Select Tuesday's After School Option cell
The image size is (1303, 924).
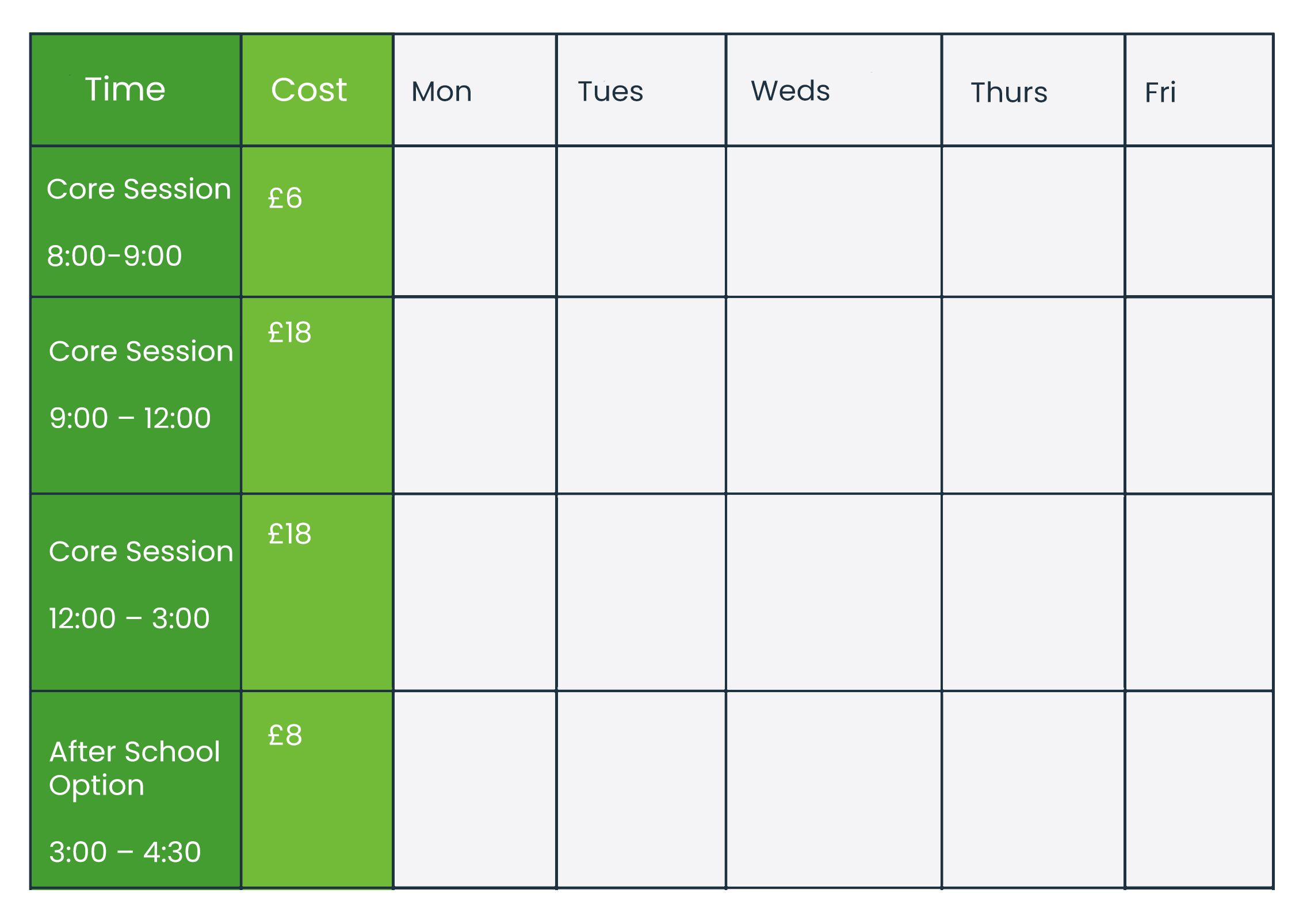pos(641,789)
